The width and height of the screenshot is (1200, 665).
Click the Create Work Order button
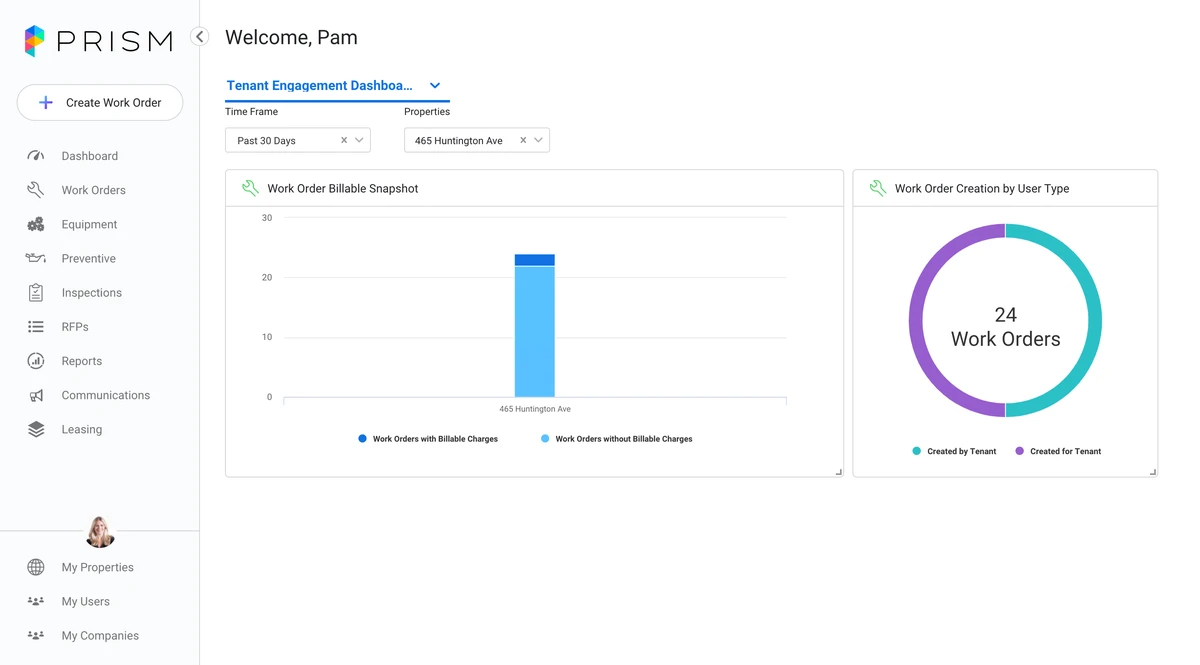pyautogui.click(x=100, y=103)
